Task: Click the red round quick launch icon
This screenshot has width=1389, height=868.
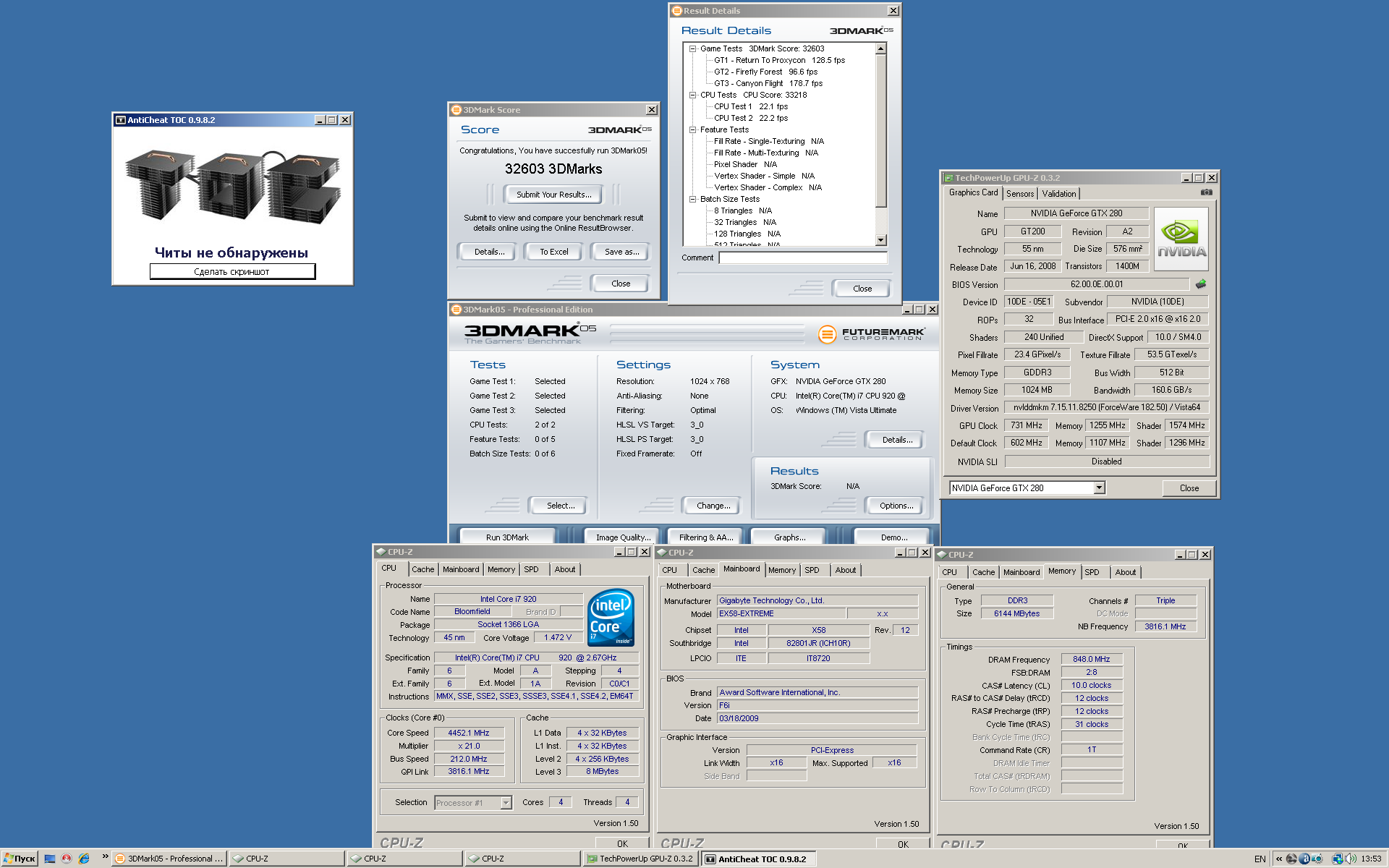Action: click(x=67, y=859)
